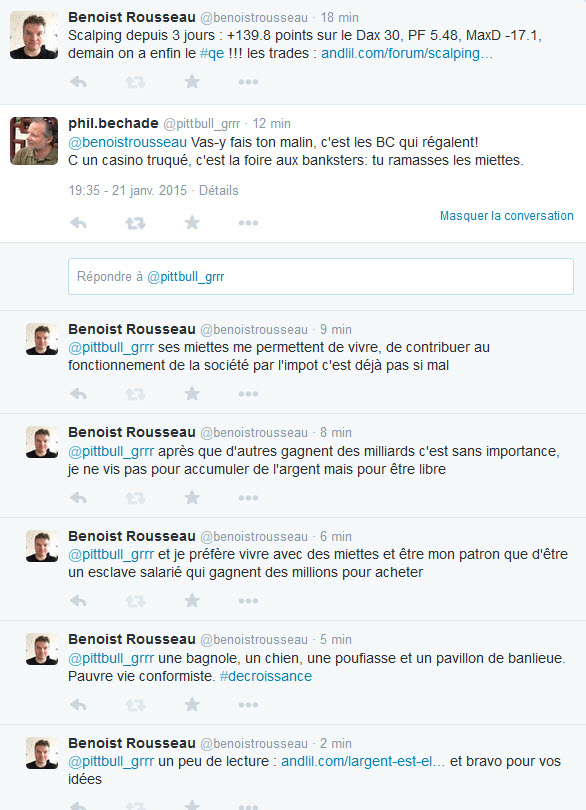Open the #decroissance hashtag
586x810 pixels.
point(266,676)
